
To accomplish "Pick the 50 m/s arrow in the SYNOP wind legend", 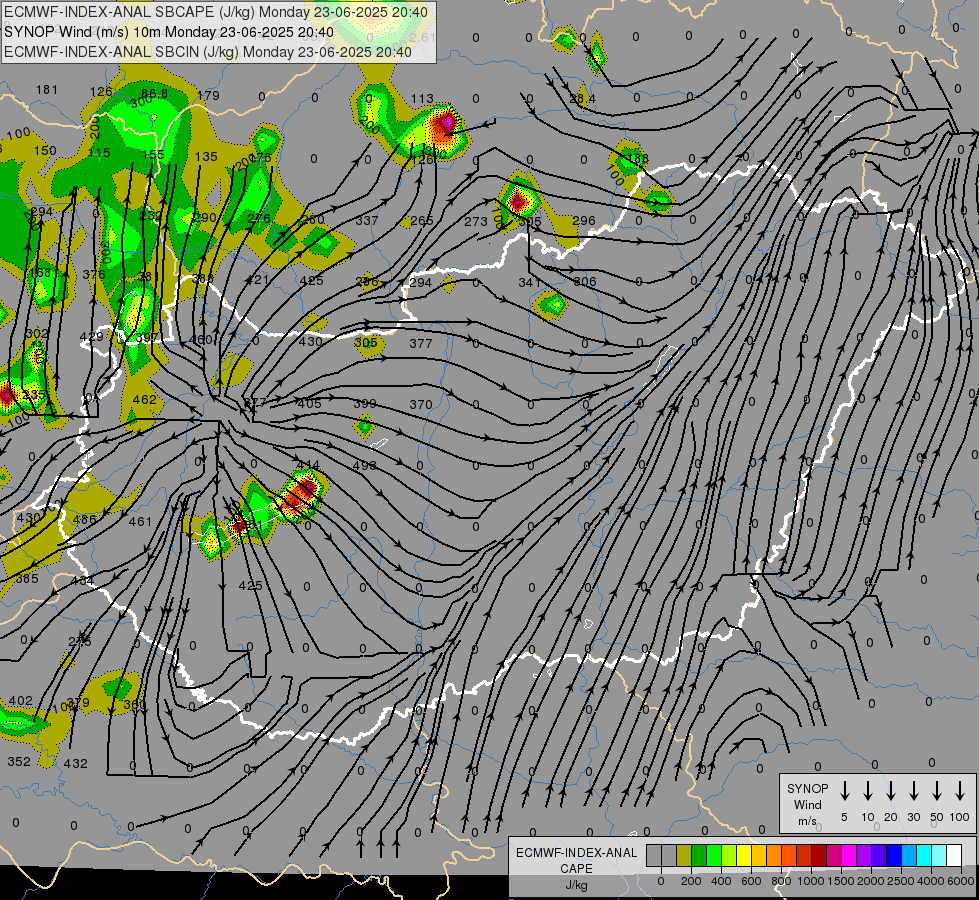I will coord(937,791).
